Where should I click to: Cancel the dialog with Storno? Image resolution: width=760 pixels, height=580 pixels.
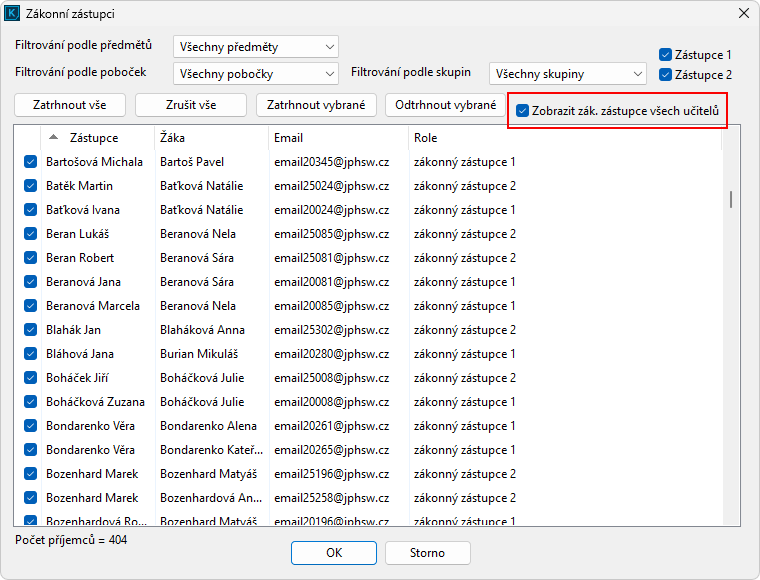[427, 553]
